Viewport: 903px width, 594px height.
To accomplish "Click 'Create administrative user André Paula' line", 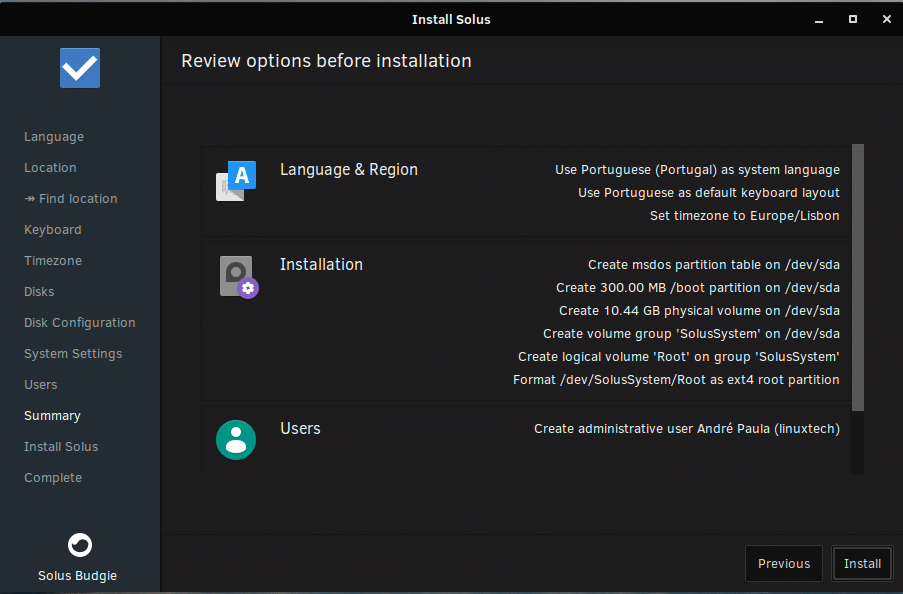I will pyautogui.click(x=687, y=429).
